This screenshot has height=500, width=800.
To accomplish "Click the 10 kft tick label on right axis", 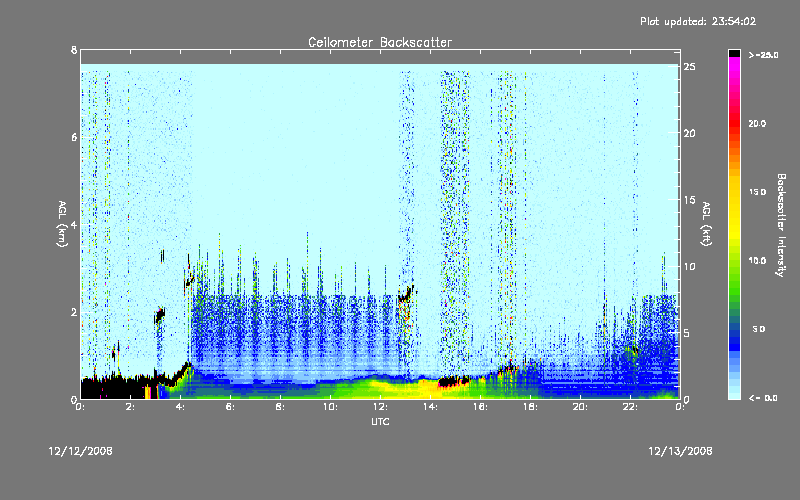I will [x=690, y=266].
